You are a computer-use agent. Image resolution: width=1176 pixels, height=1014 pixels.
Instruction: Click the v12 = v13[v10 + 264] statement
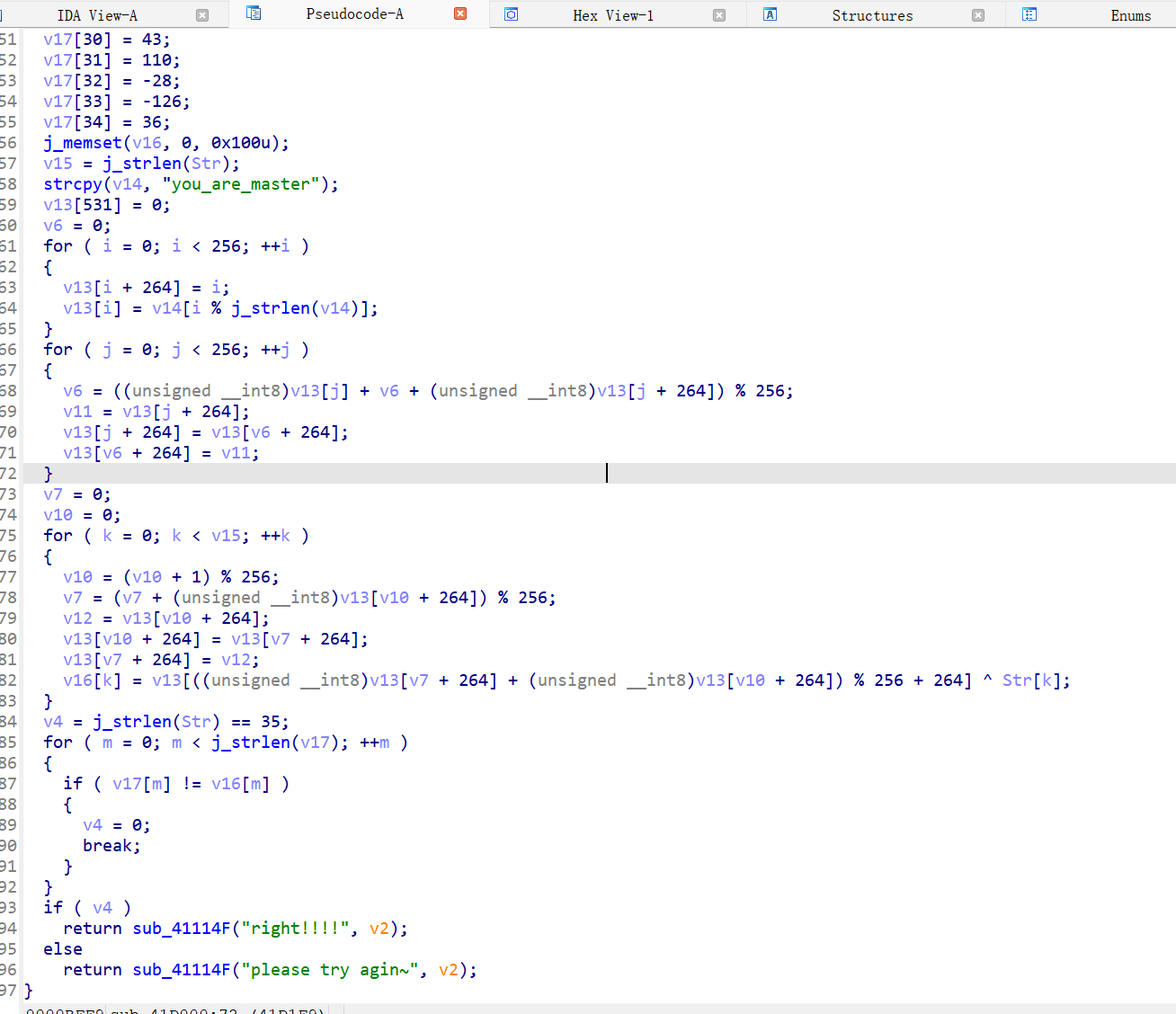[x=166, y=618]
